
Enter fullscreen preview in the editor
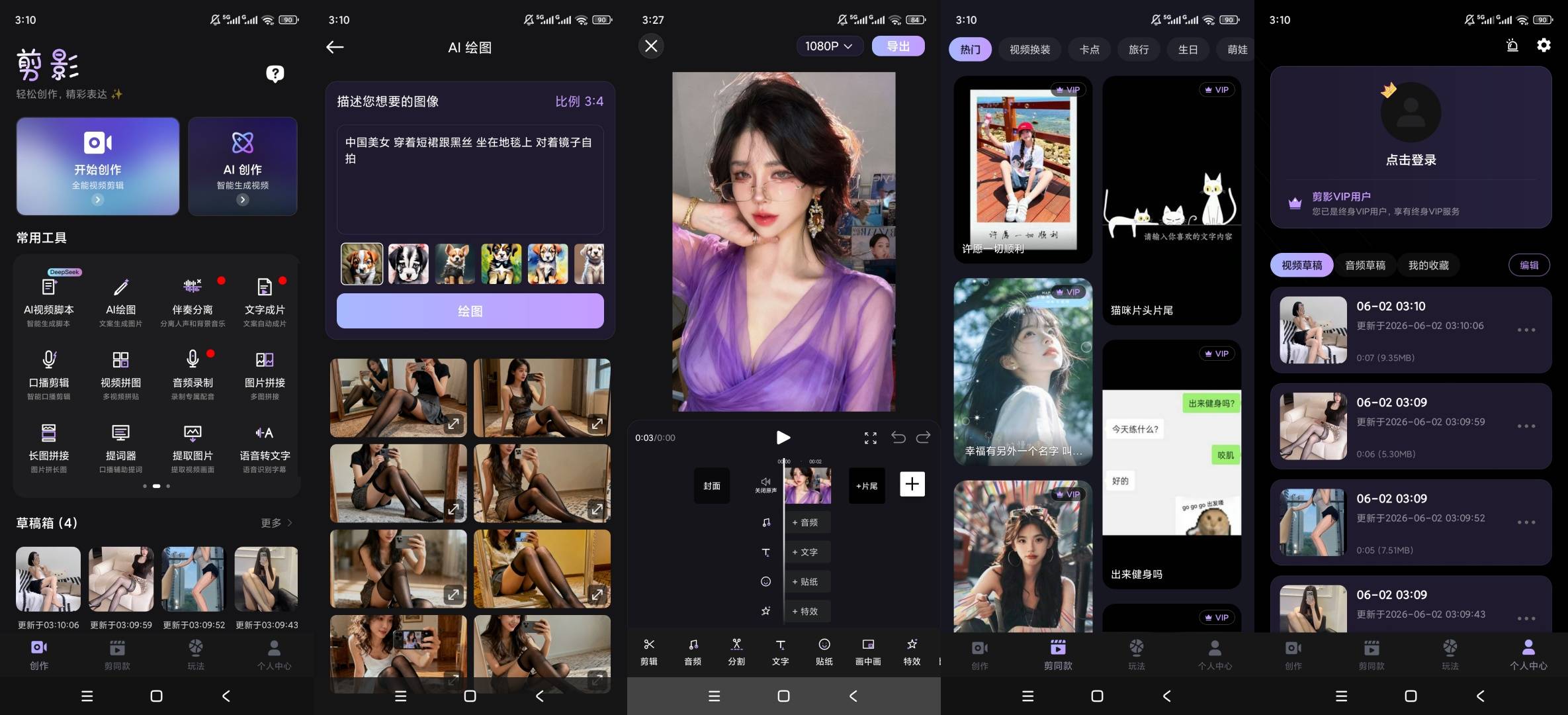pyautogui.click(x=871, y=438)
